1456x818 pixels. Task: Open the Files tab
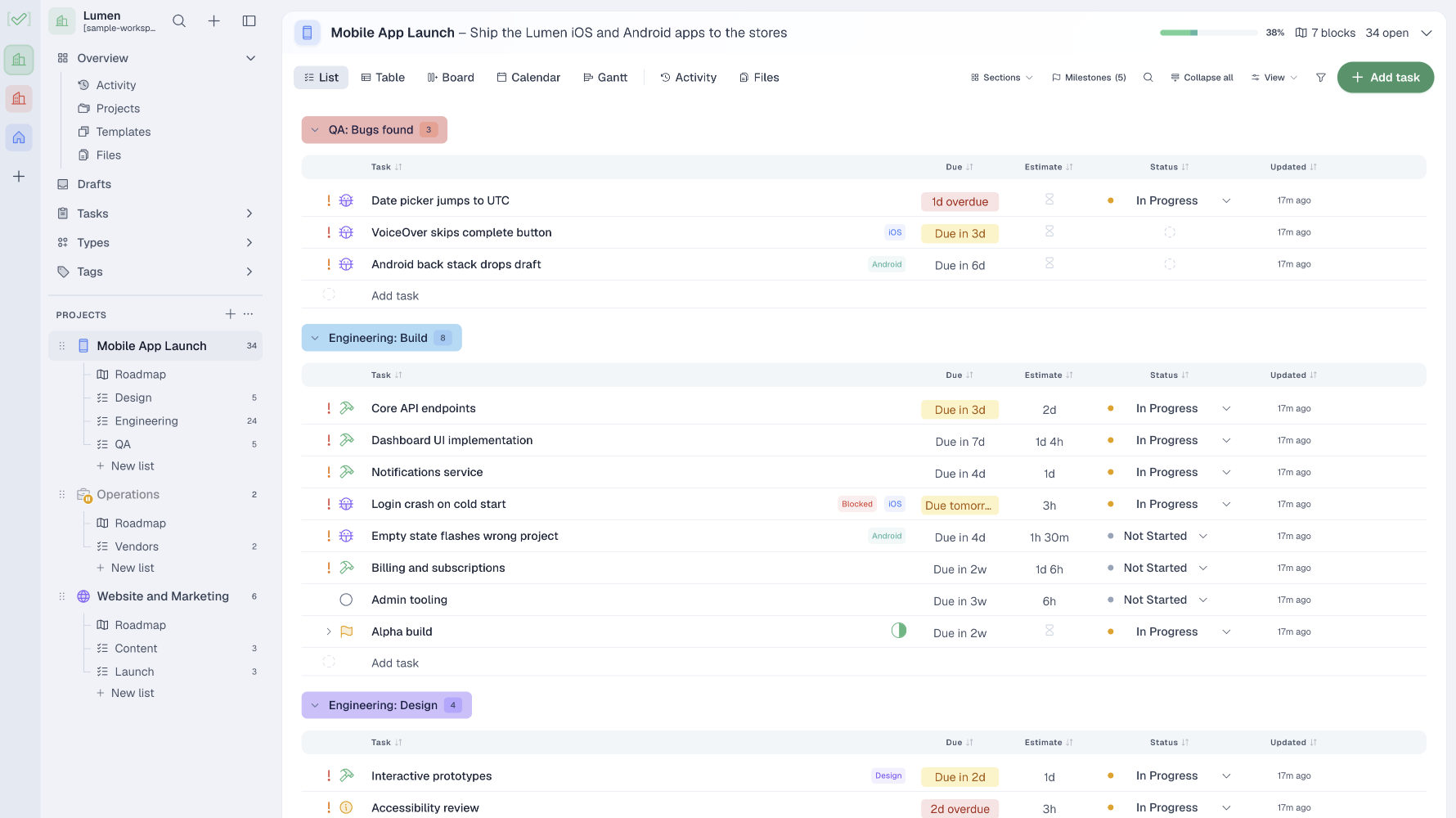(x=759, y=78)
